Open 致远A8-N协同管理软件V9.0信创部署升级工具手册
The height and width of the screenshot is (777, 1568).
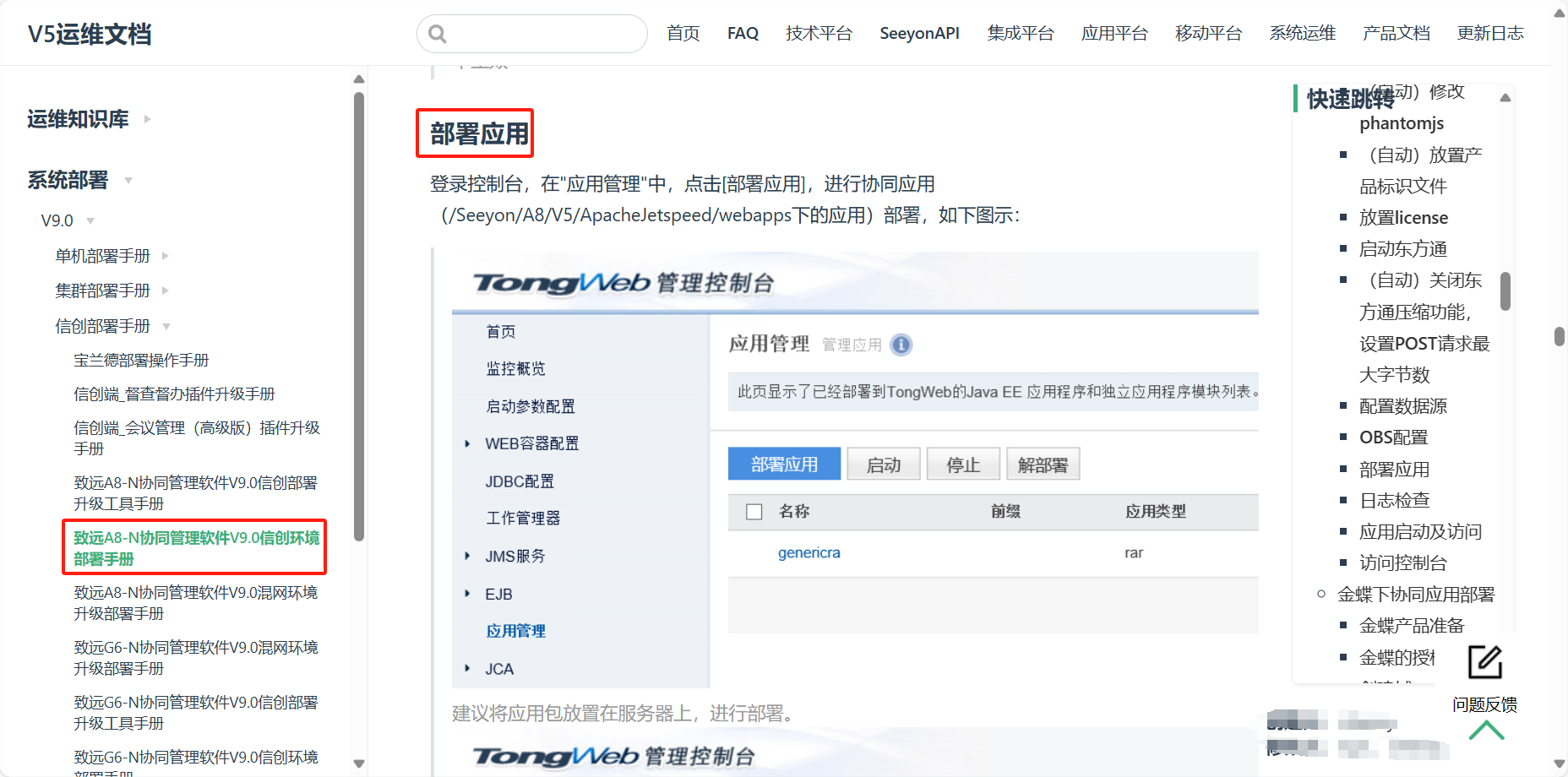pos(195,493)
